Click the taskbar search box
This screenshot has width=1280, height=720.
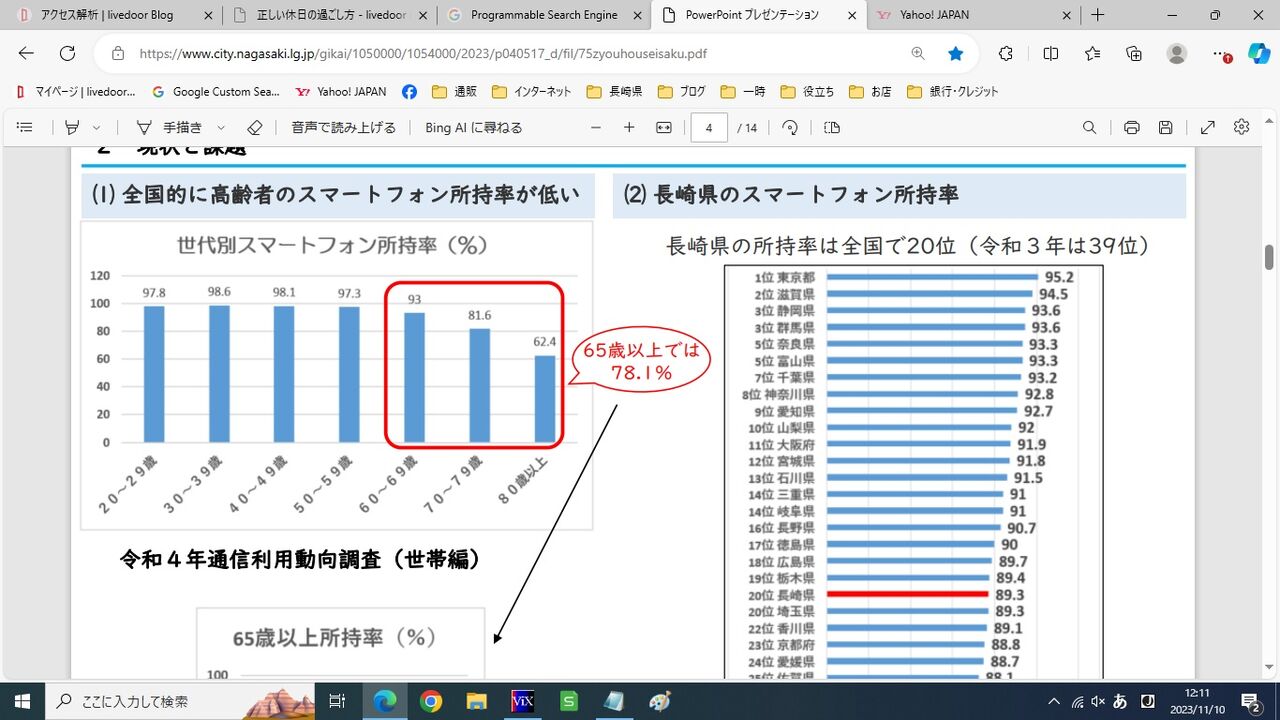click(x=181, y=701)
